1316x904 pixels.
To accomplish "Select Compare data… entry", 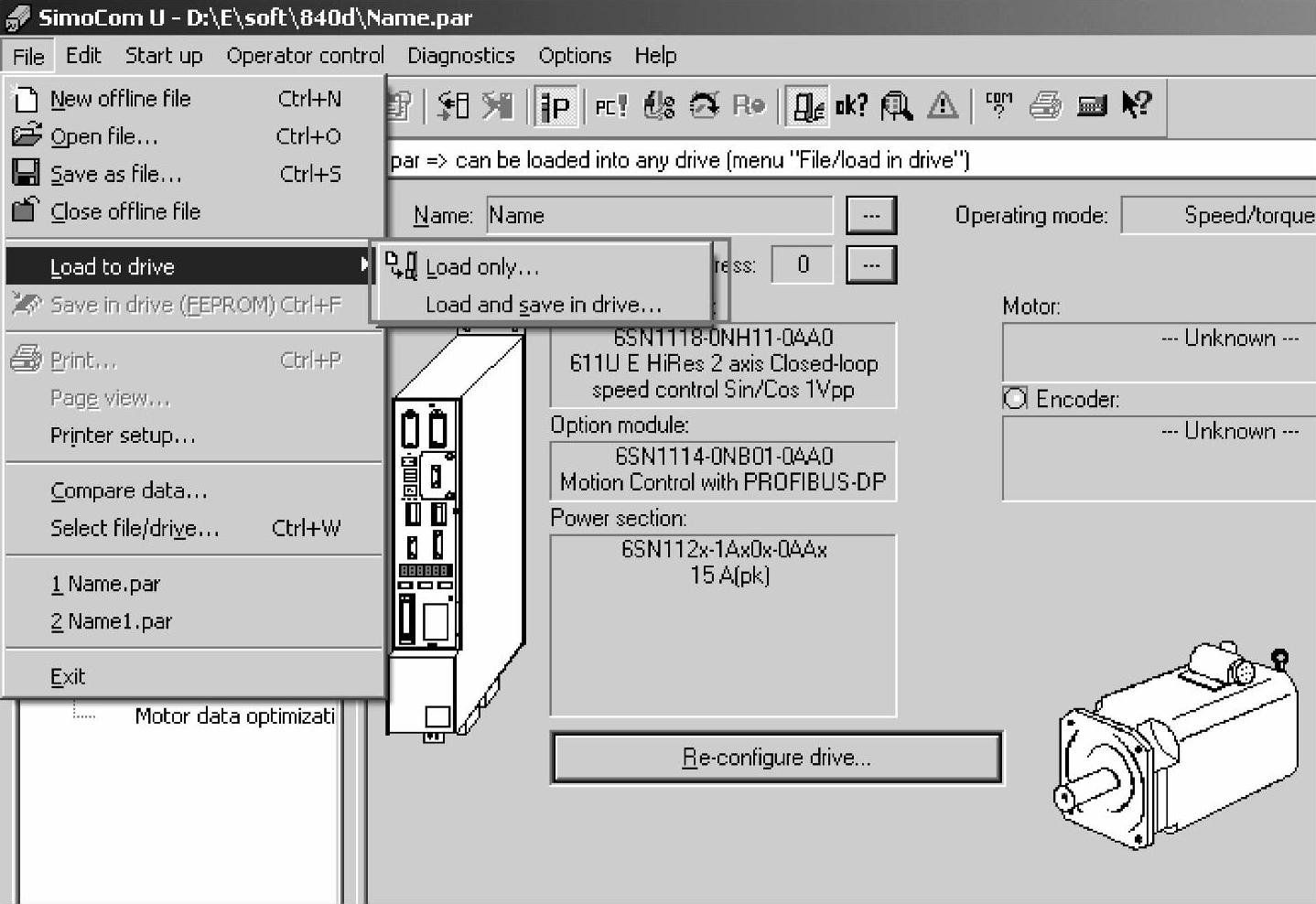I will tap(194, 490).
